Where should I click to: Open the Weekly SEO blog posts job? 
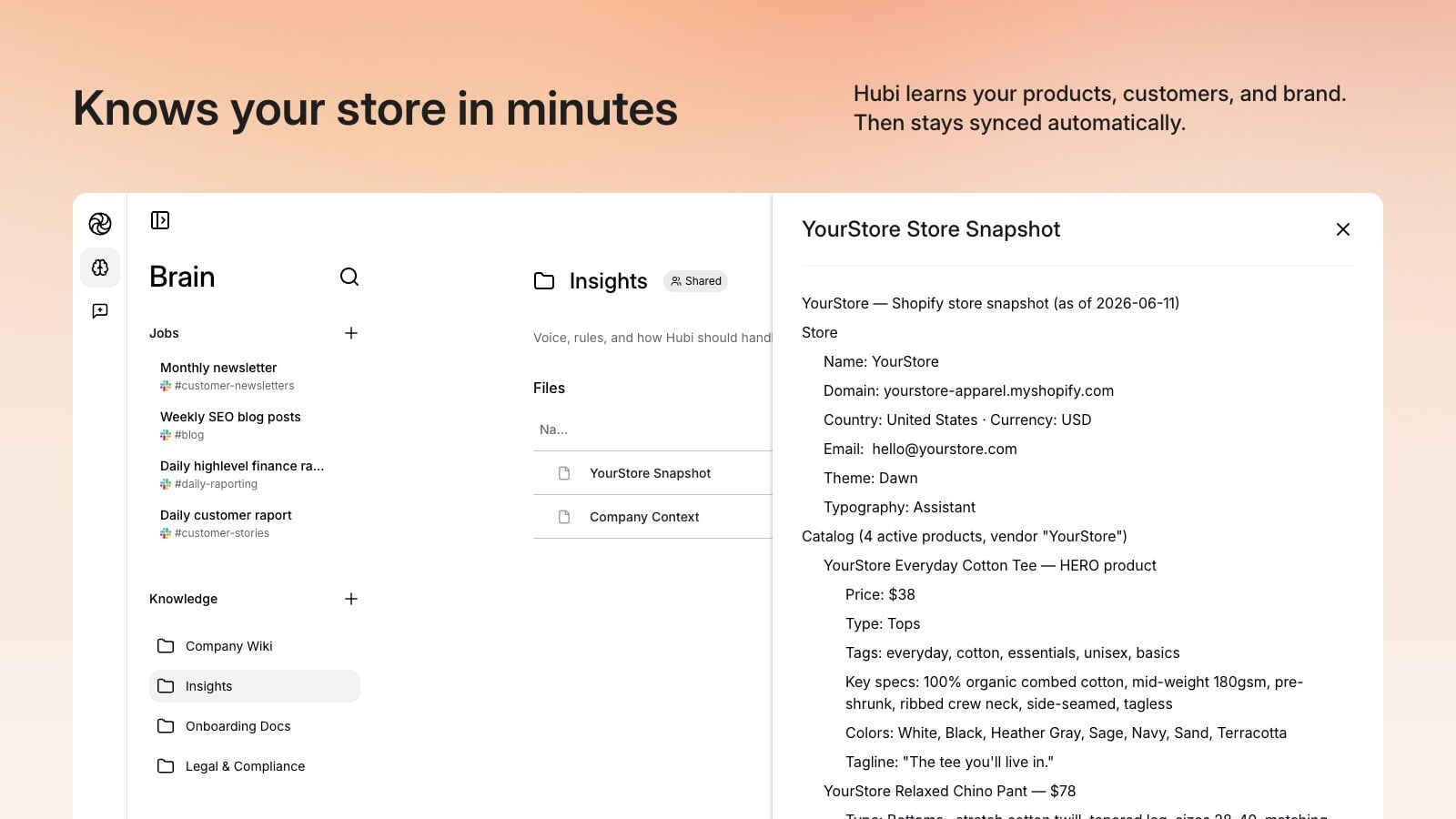230,417
